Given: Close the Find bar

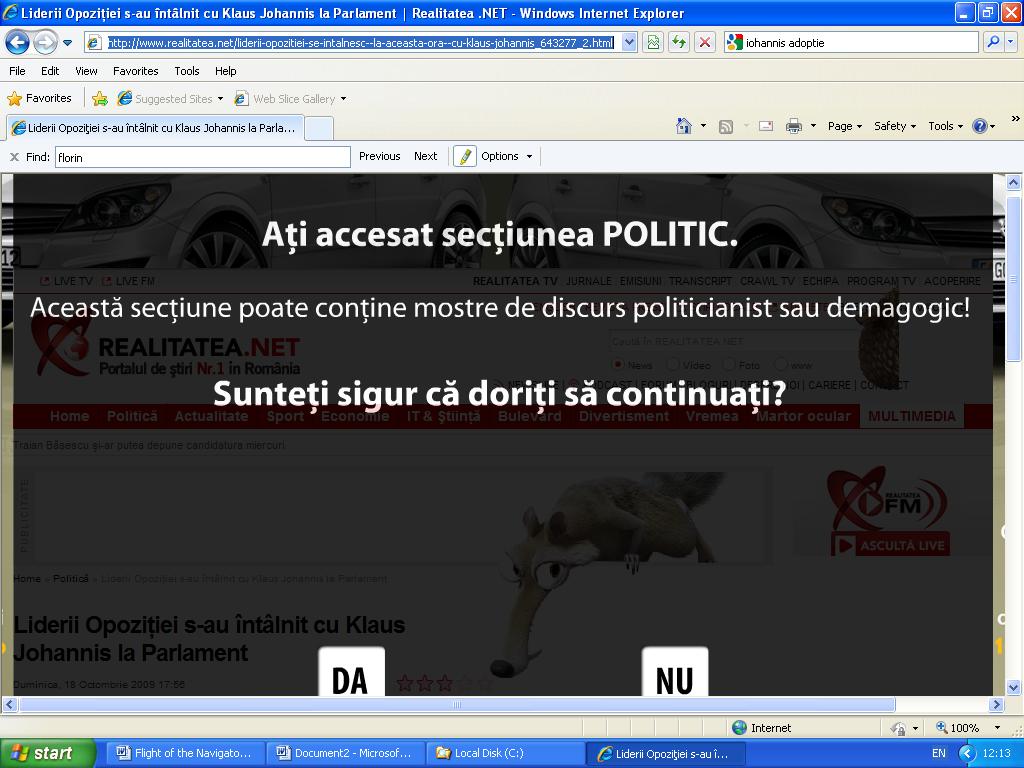Looking at the screenshot, I should (x=14, y=157).
